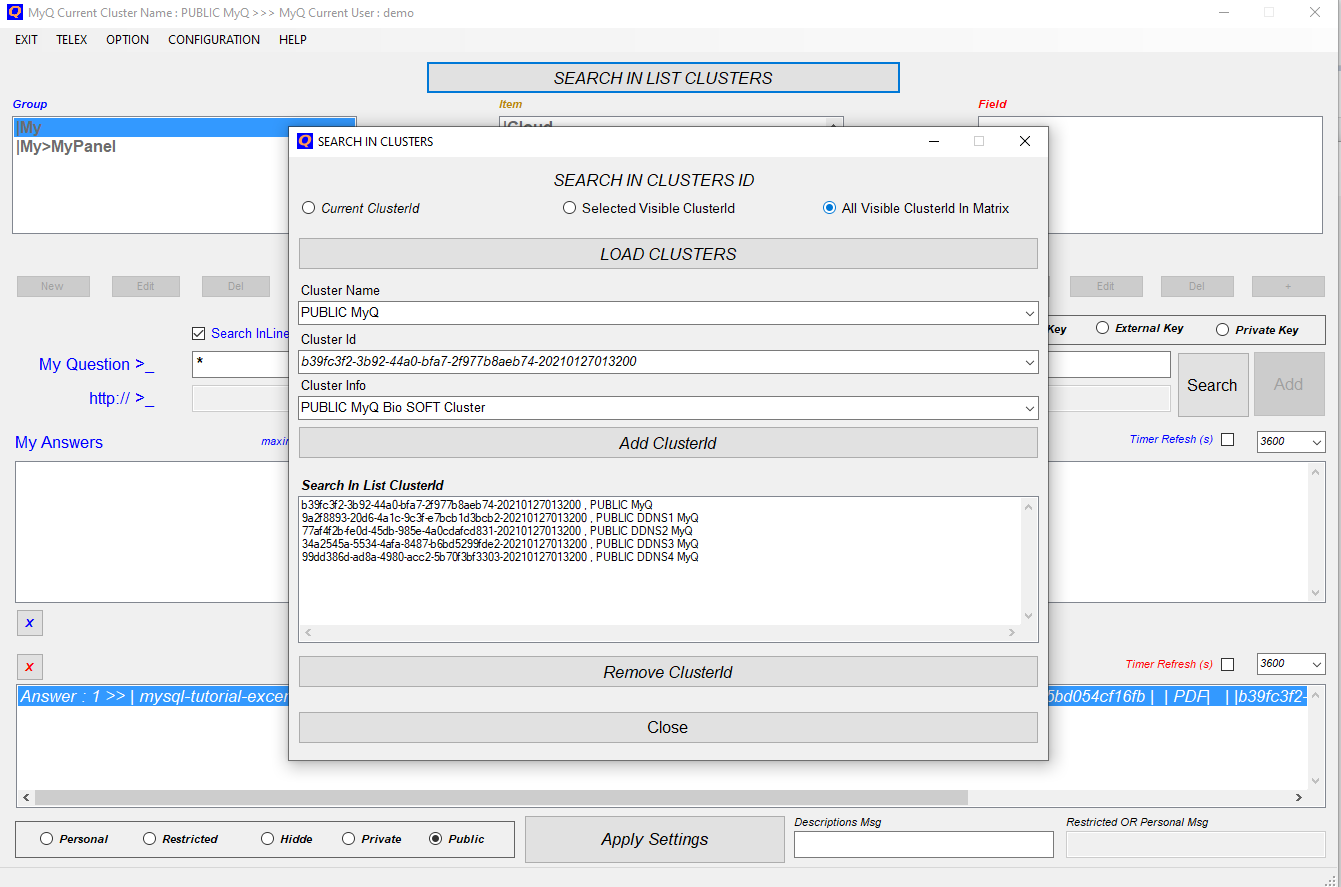Open the CONFIGURATION menu
This screenshot has width=1341, height=887.
214,40
